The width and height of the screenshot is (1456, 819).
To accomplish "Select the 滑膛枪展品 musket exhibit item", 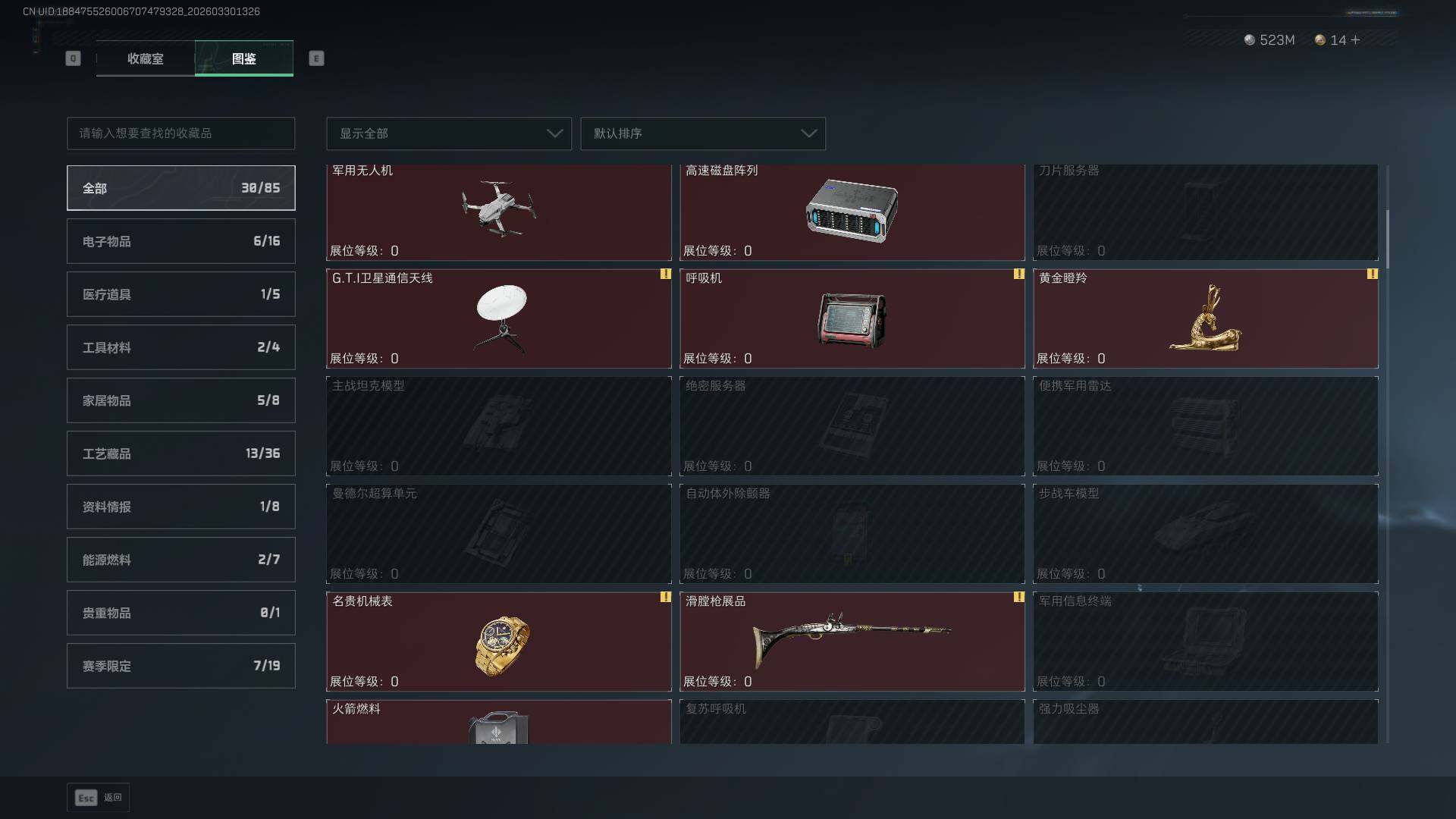I will tap(852, 642).
